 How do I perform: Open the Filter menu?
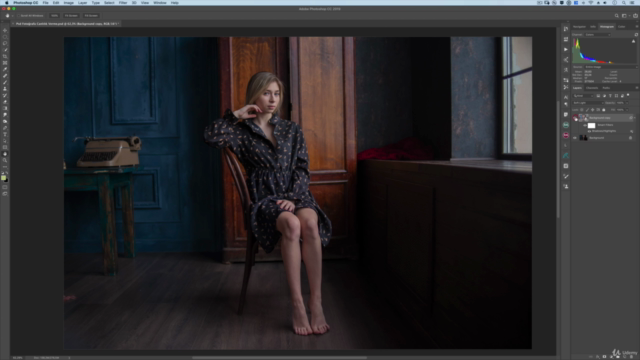coord(123,3)
